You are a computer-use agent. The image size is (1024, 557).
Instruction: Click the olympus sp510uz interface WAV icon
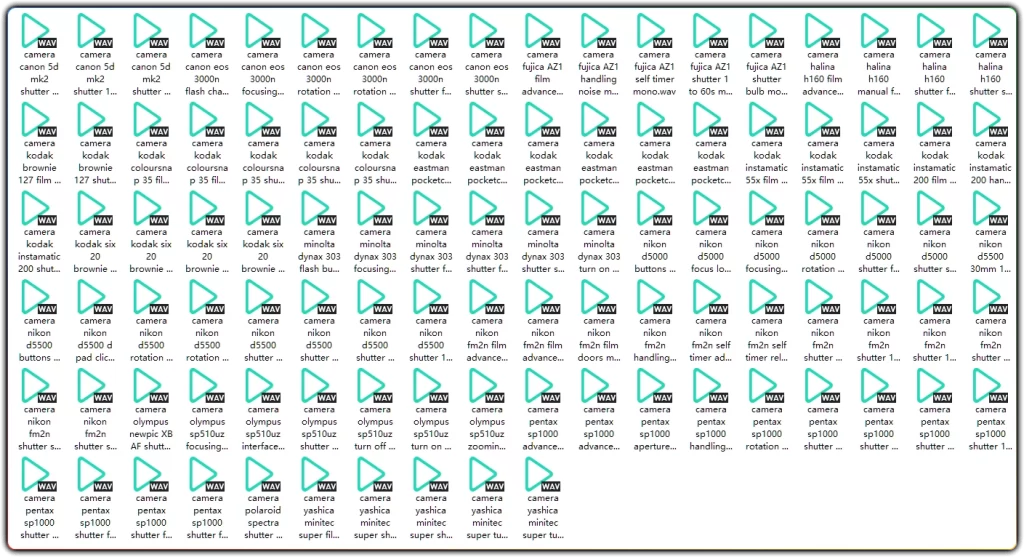tap(263, 386)
